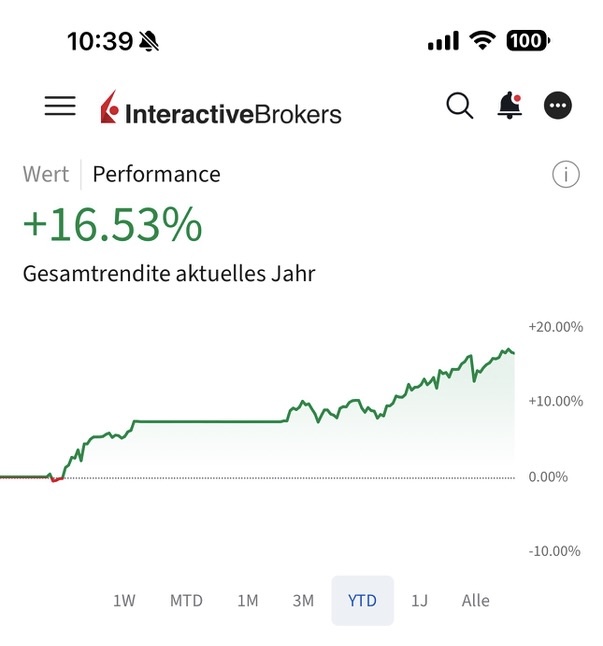The height and width of the screenshot is (646, 603).
Task: Tap the Gesamtrendite aktuelles Jahr label
Action: point(169,272)
